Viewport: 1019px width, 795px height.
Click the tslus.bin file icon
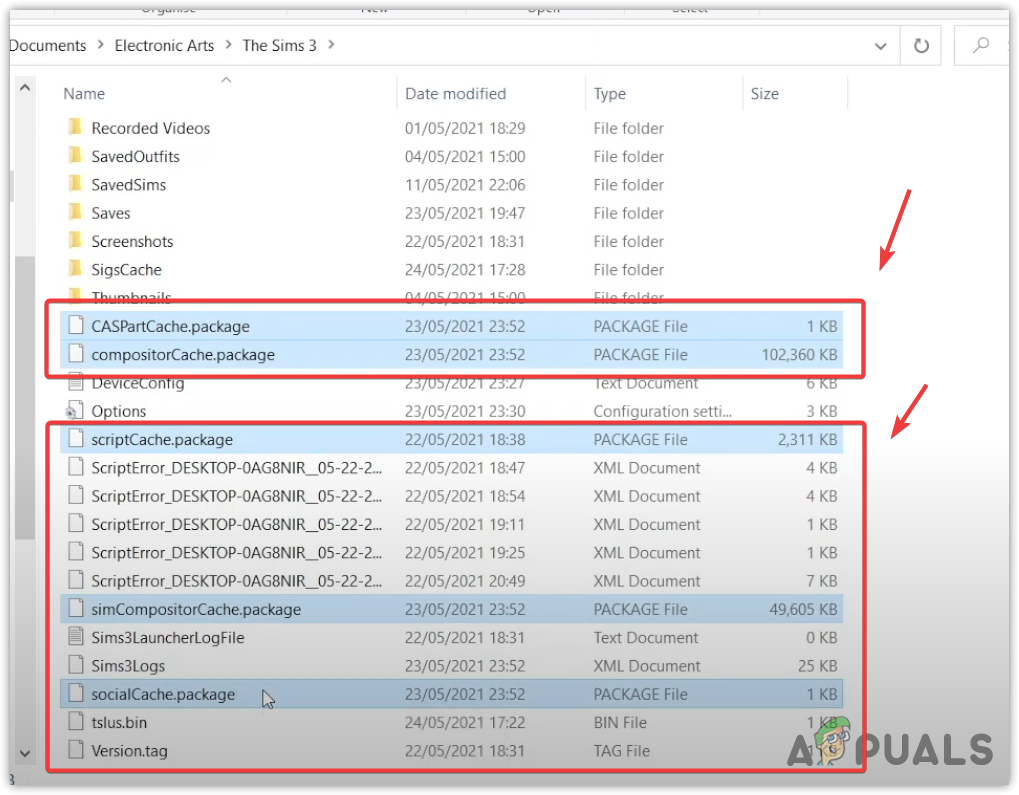coord(76,722)
